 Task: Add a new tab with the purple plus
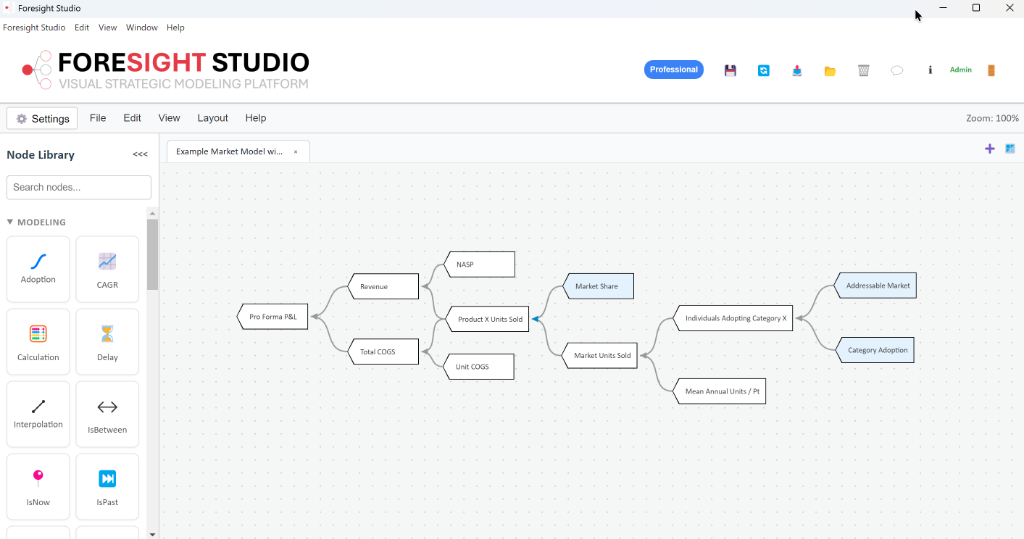(x=989, y=149)
